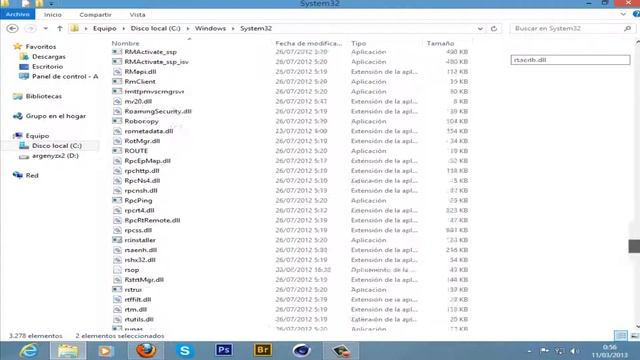This screenshot has height=360, width=640.
Task: Select the RMActivate_ssp application icon
Action: 117,52
